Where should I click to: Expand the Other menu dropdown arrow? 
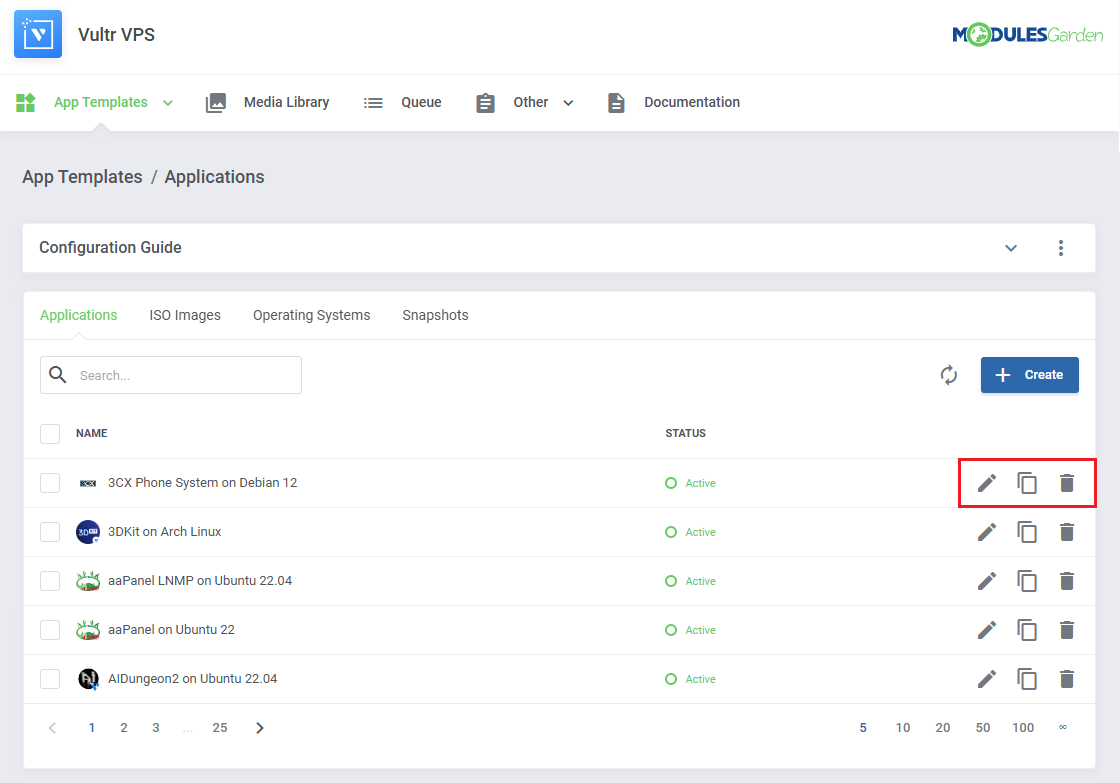point(569,103)
